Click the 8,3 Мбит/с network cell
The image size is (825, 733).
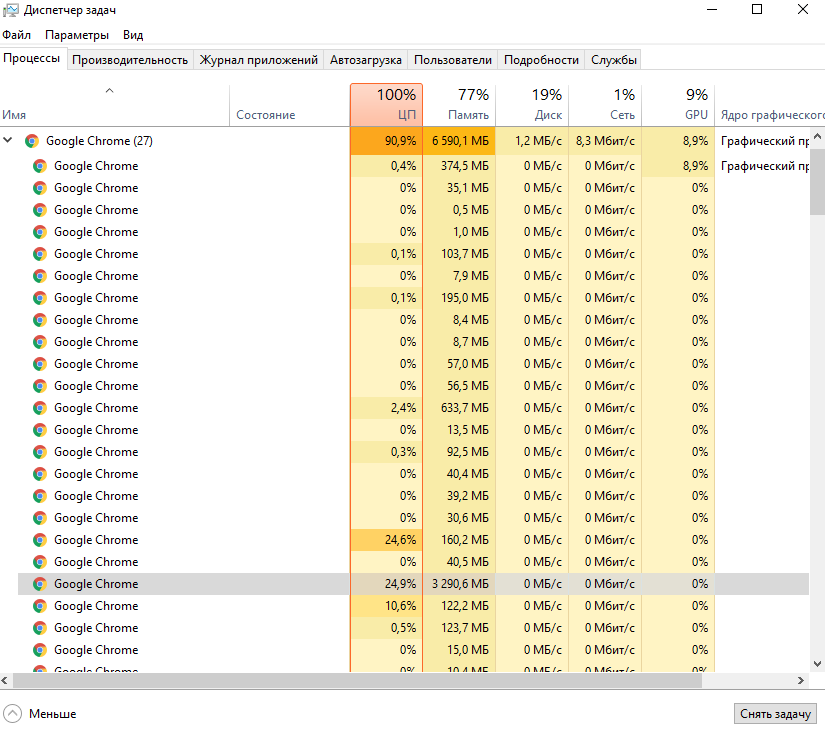pyautogui.click(x=605, y=141)
